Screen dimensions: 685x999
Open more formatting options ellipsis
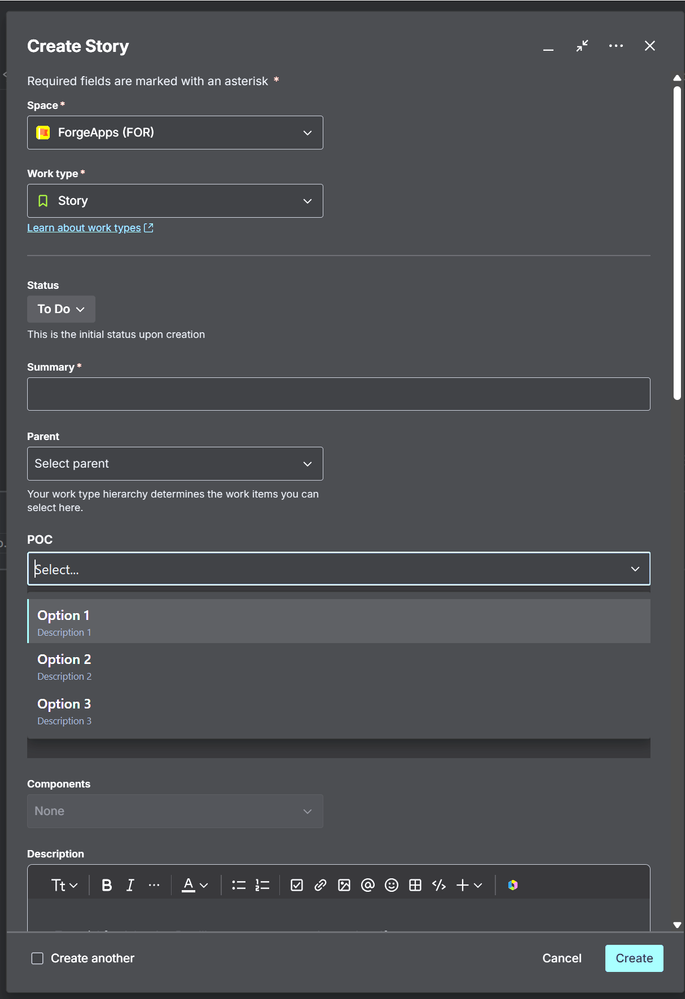(x=154, y=885)
